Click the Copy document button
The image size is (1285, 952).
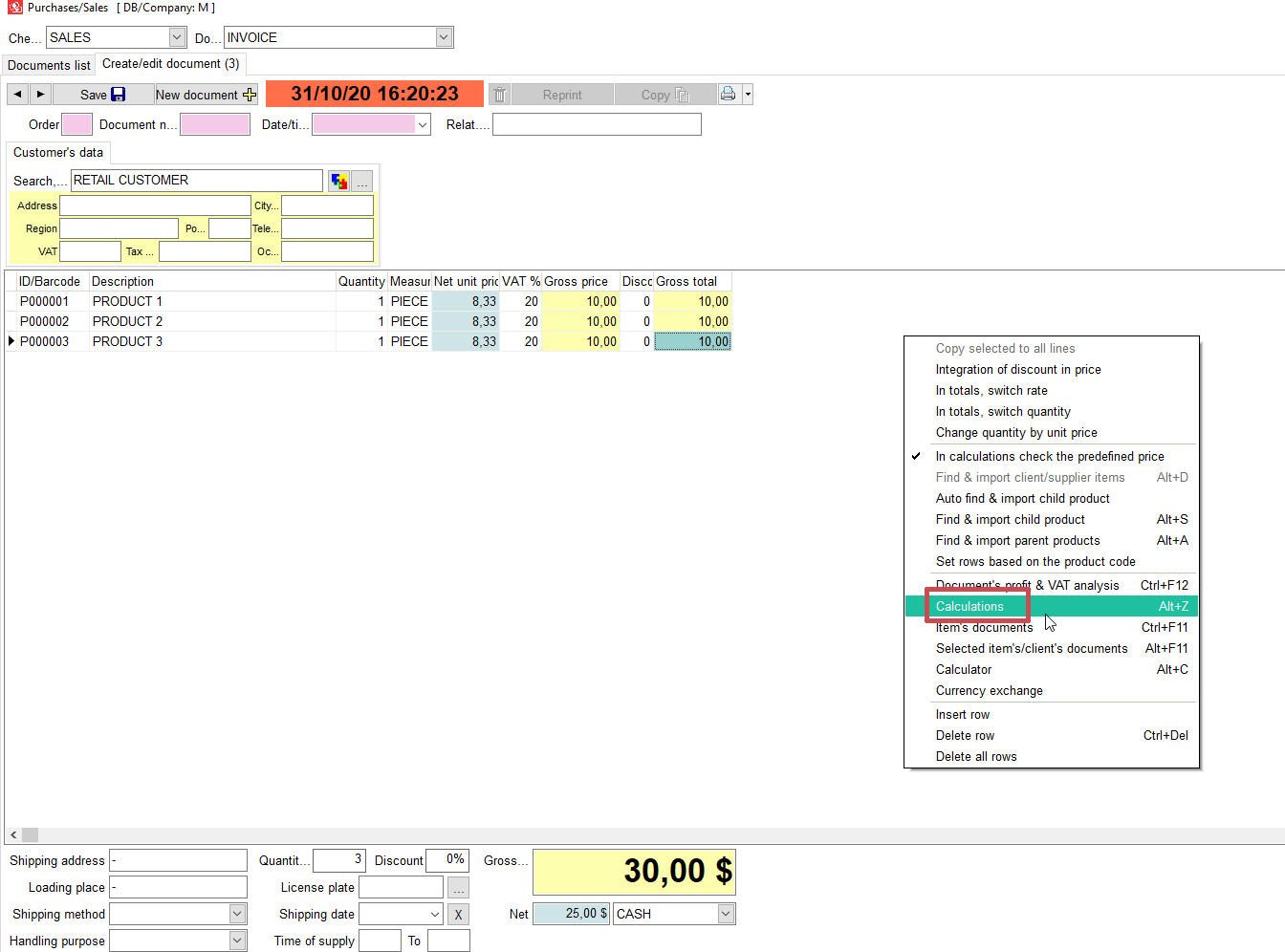click(x=665, y=95)
